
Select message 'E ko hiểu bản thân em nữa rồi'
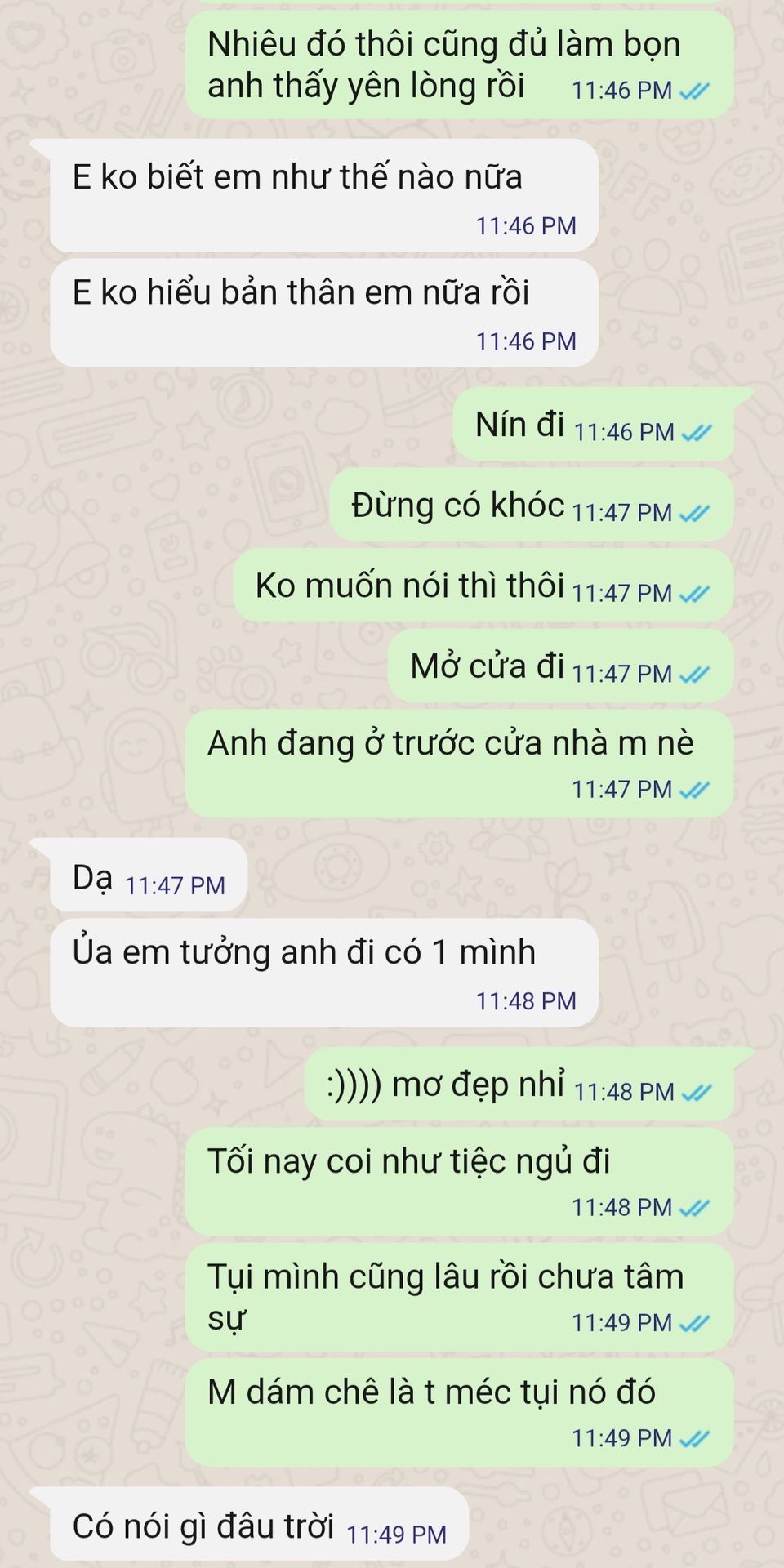[324, 313]
